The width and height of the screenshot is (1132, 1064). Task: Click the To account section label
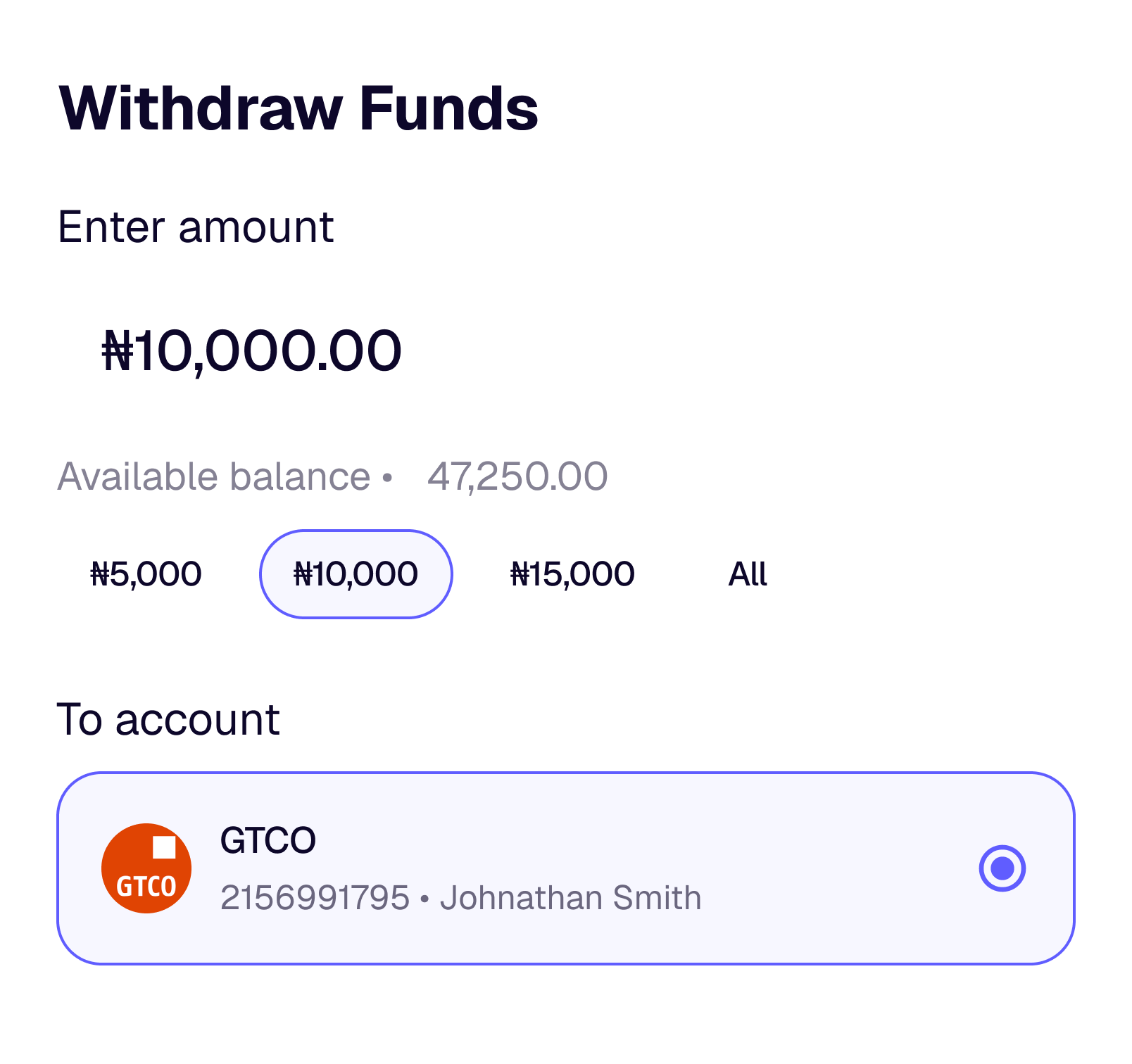(x=168, y=720)
